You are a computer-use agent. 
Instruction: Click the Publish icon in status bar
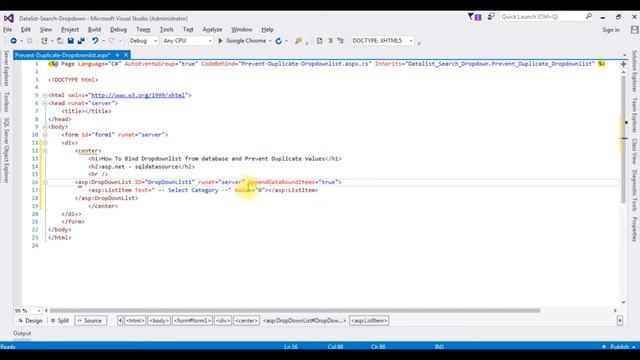coord(604,347)
